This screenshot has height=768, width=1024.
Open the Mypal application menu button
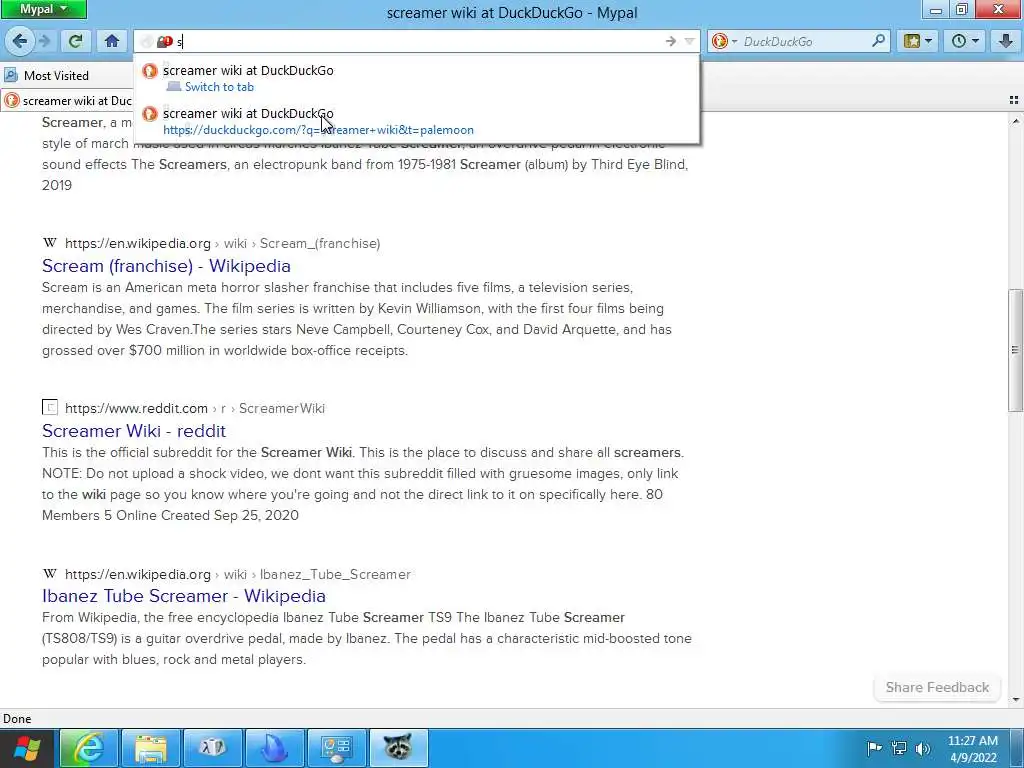[44, 9]
